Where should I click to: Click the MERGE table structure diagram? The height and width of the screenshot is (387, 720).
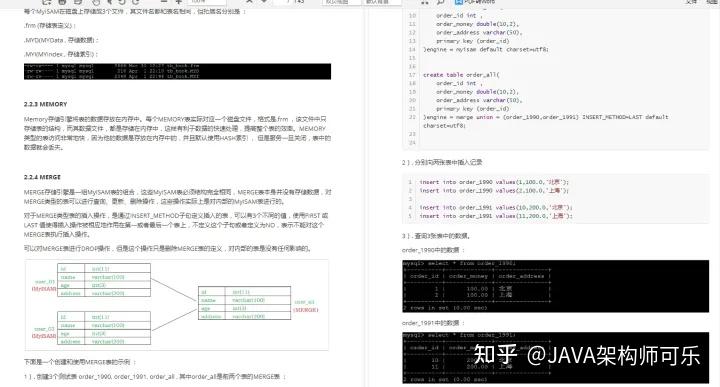[177, 305]
